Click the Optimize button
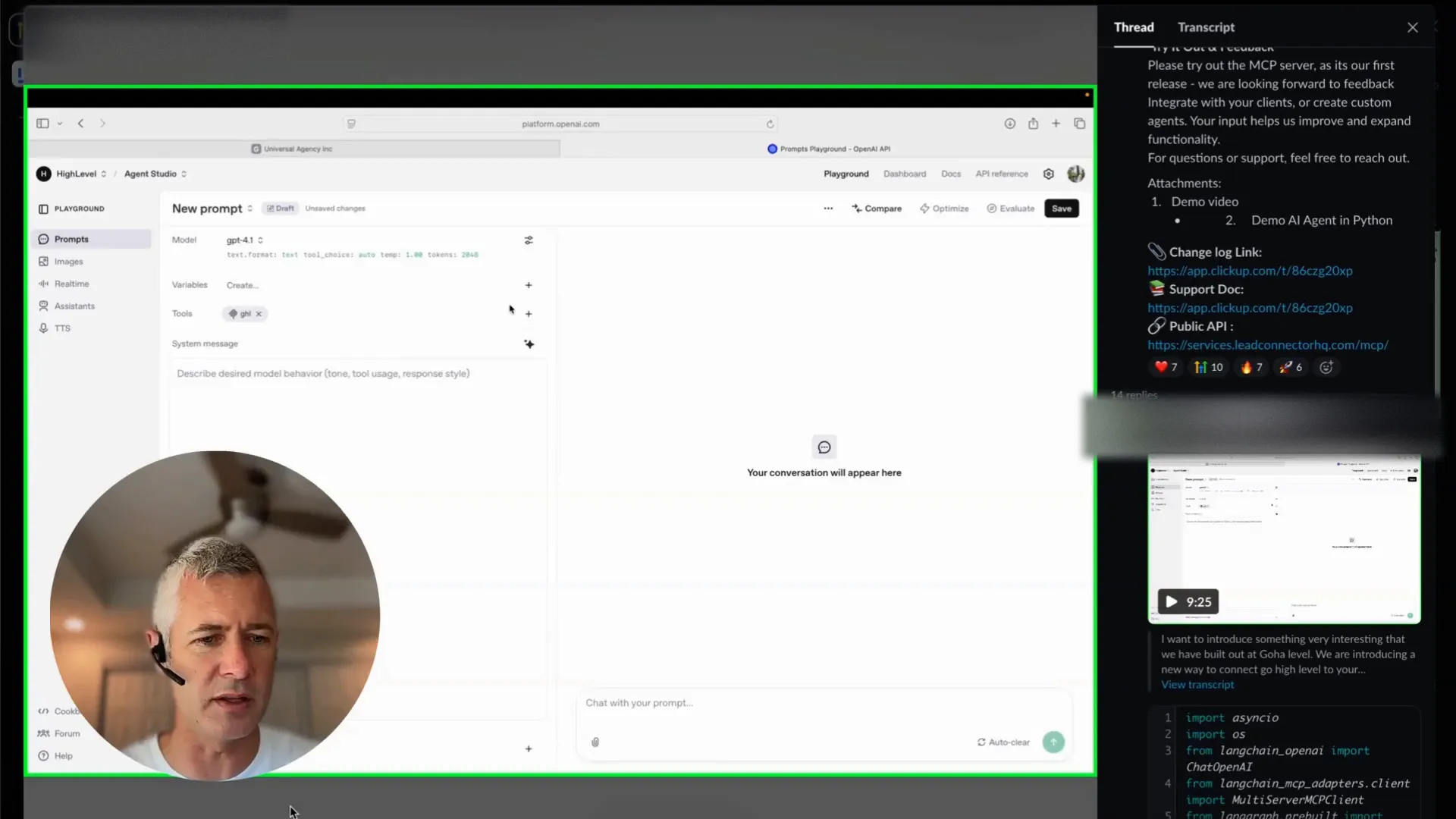The width and height of the screenshot is (1456, 819). (x=944, y=209)
